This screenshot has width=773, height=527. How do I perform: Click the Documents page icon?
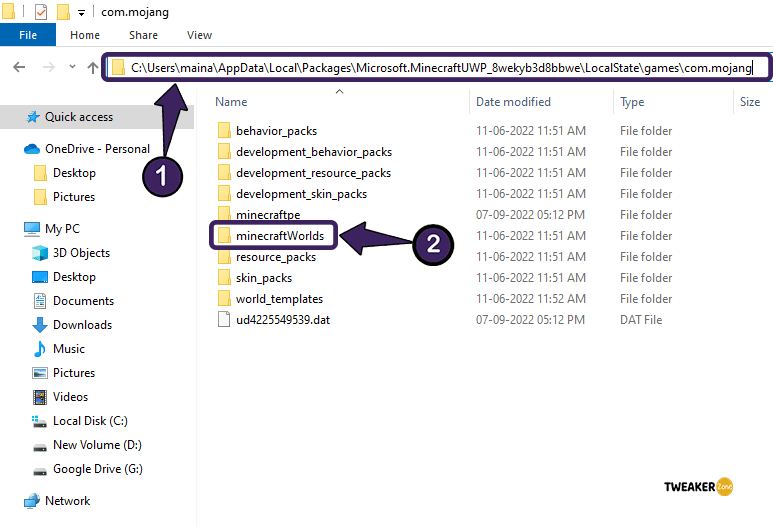click(x=40, y=301)
